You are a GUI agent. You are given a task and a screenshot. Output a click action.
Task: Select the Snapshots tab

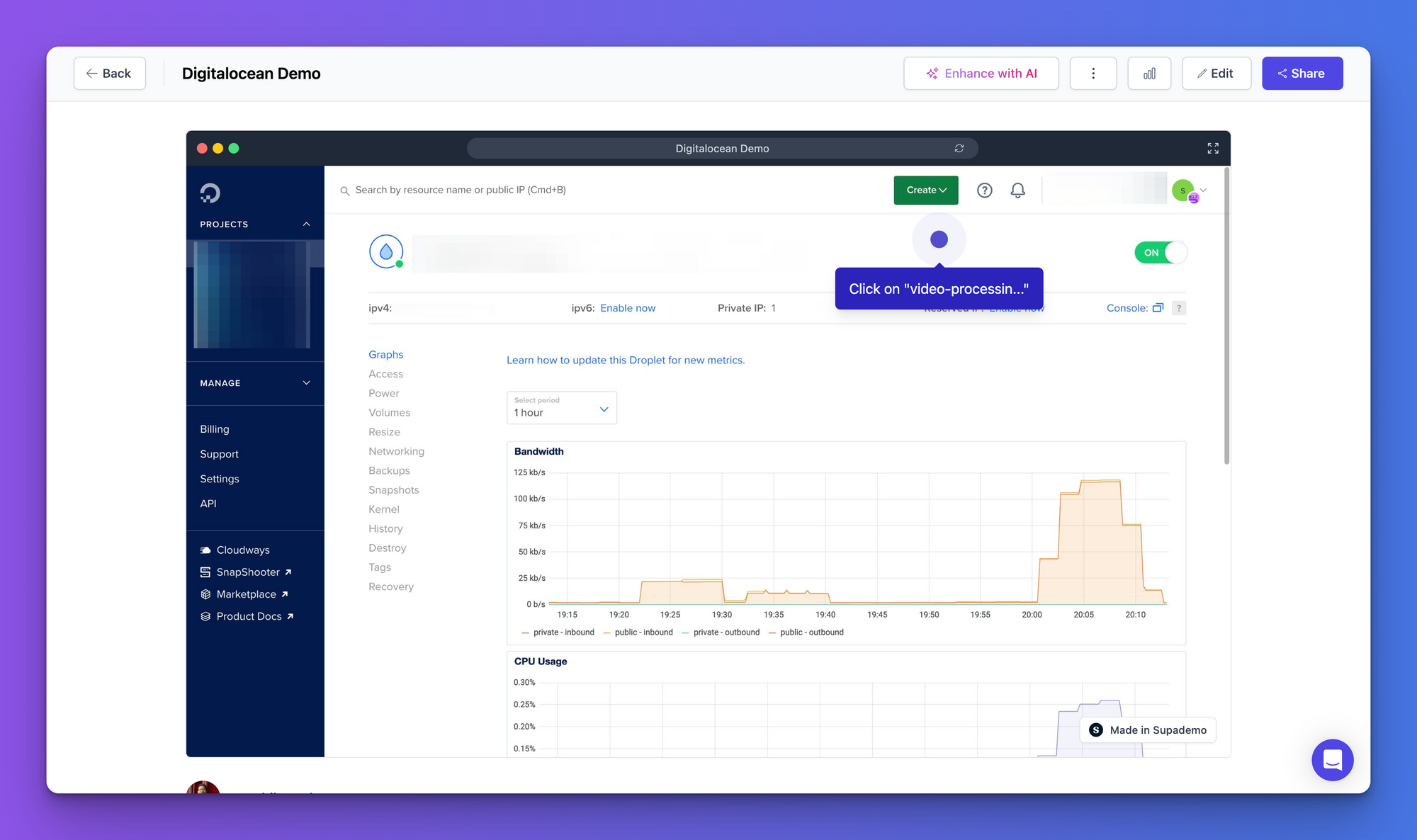click(394, 490)
